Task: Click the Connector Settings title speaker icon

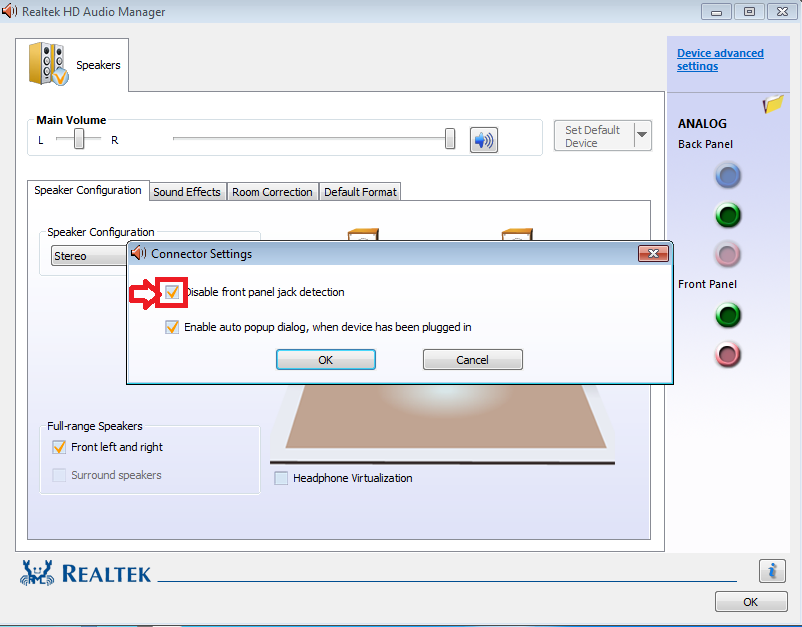Action: point(138,253)
